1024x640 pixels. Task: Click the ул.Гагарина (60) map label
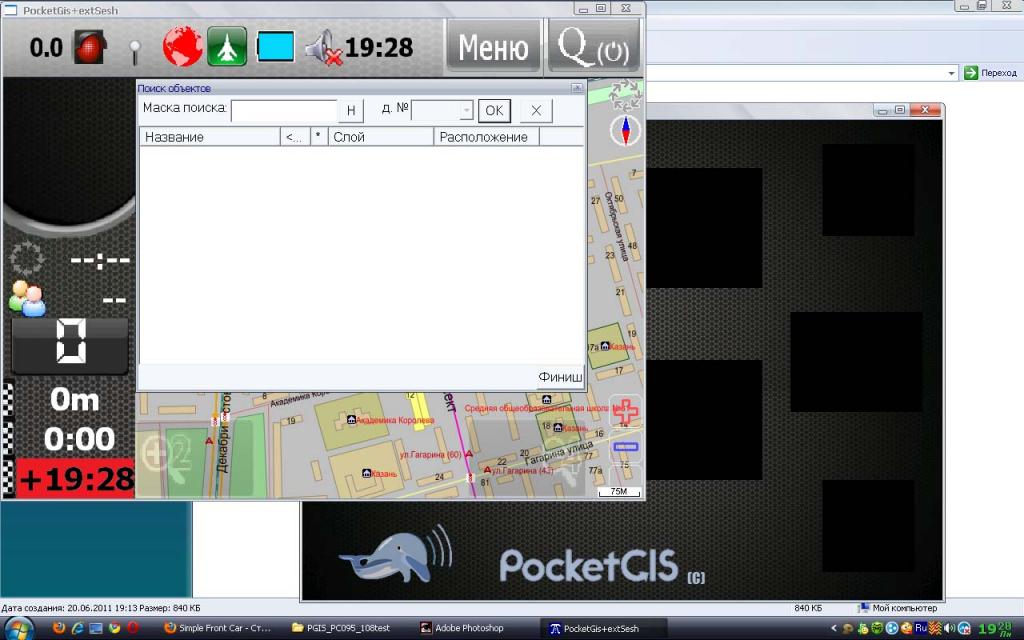[x=430, y=454]
